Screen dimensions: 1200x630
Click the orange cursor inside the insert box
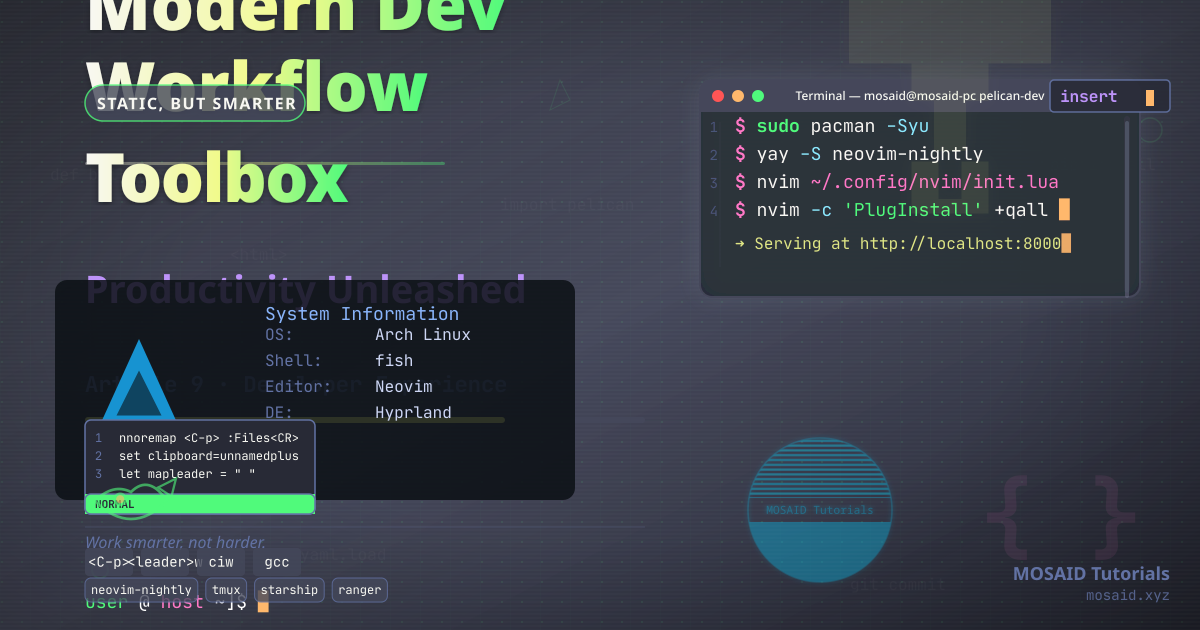tap(1150, 97)
